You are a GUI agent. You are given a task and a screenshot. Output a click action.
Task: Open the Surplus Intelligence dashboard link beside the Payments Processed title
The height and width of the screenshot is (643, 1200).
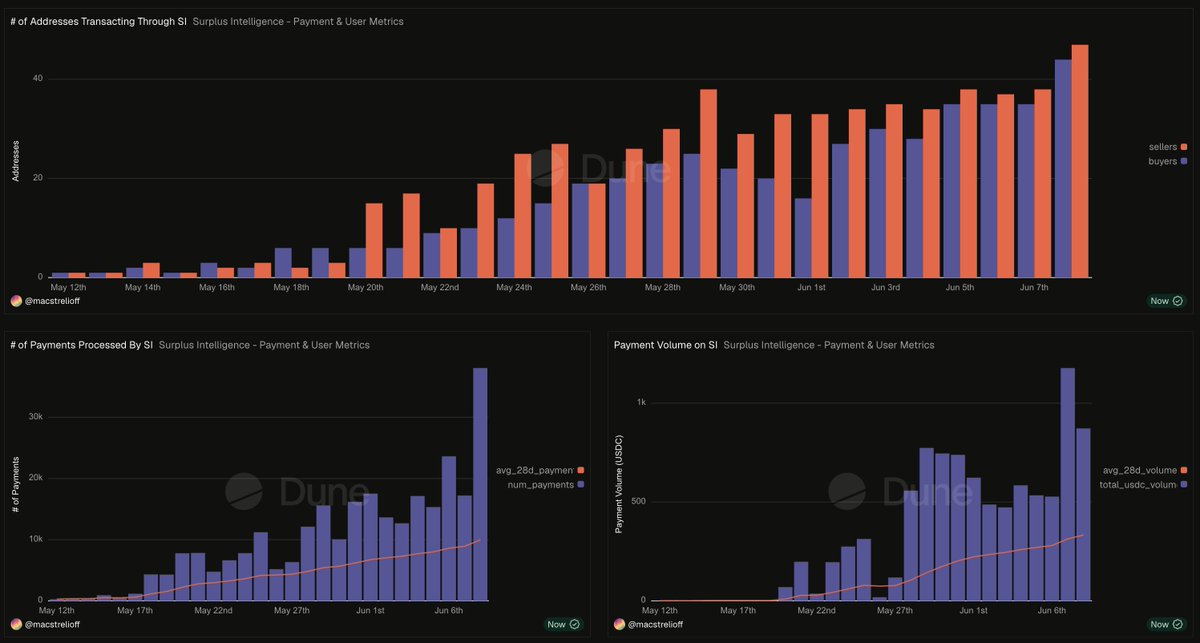point(264,345)
